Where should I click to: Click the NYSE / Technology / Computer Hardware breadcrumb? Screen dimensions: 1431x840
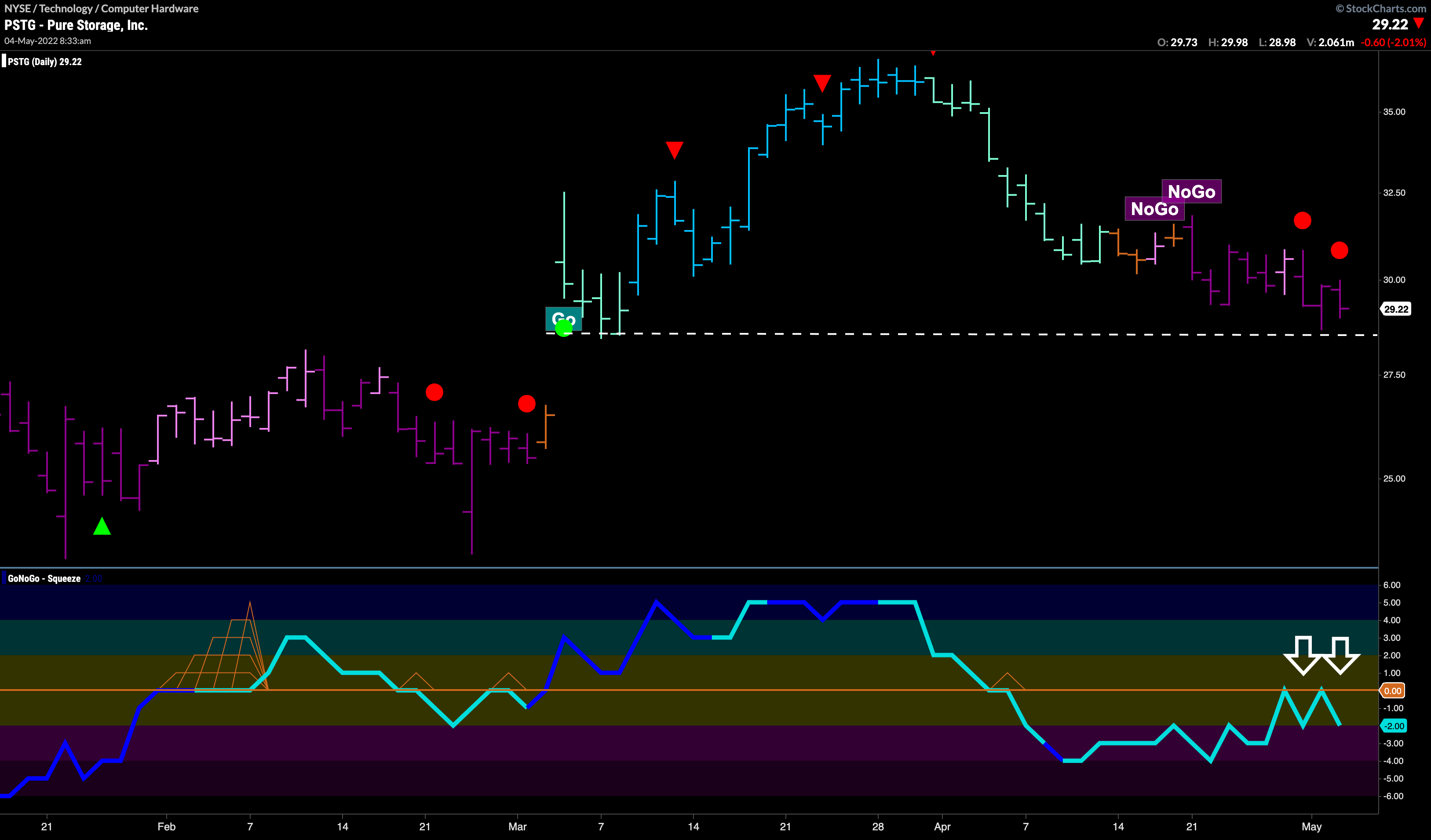(101, 8)
